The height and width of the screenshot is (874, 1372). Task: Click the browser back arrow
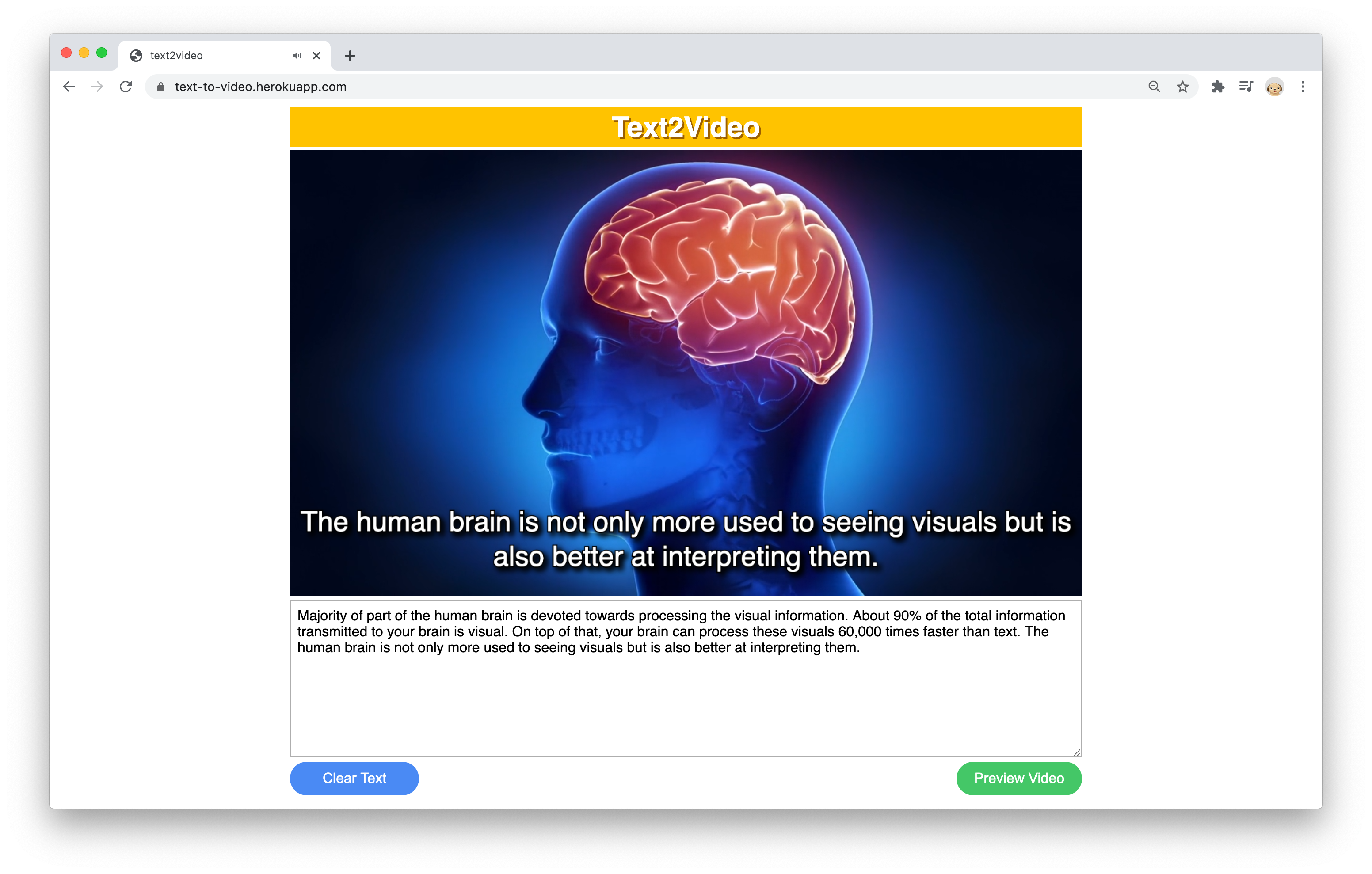(x=69, y=87)
